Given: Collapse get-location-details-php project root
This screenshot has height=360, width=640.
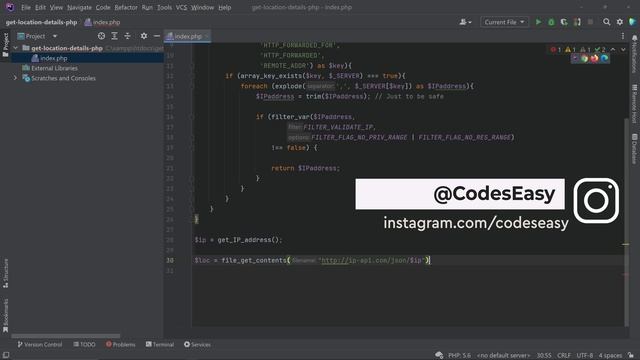Looking at the screenshot, I should tap(16, 48).
